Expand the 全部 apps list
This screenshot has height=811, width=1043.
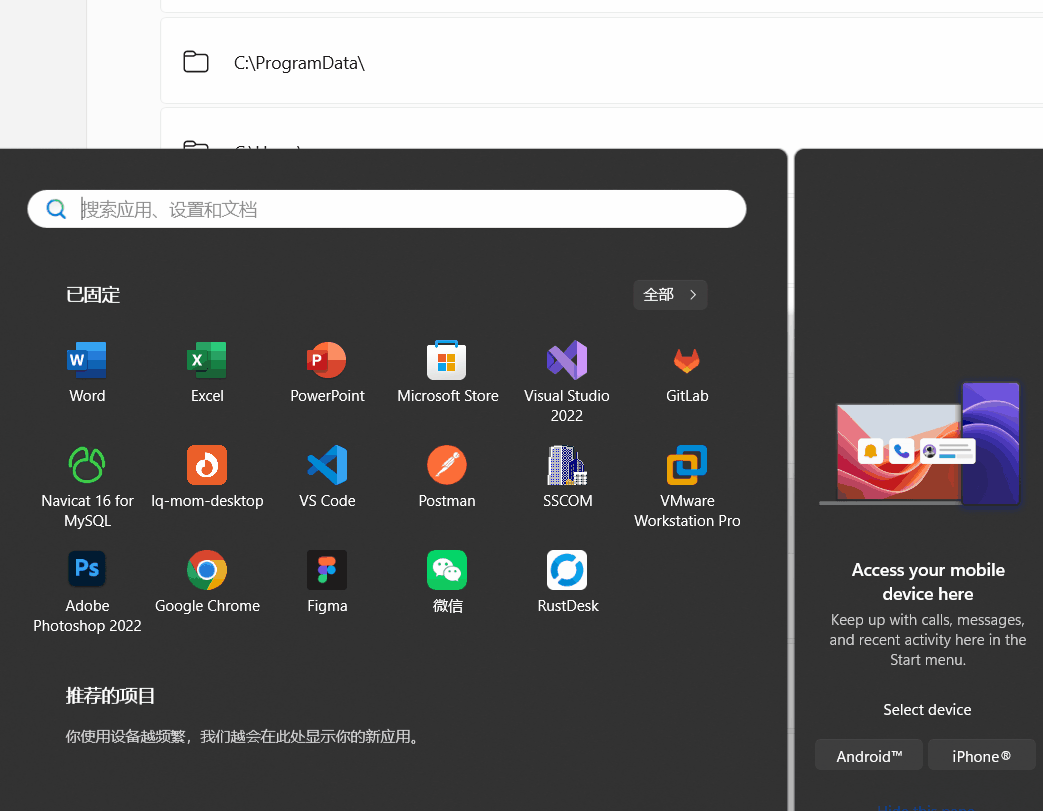click(x=670, y=294)
